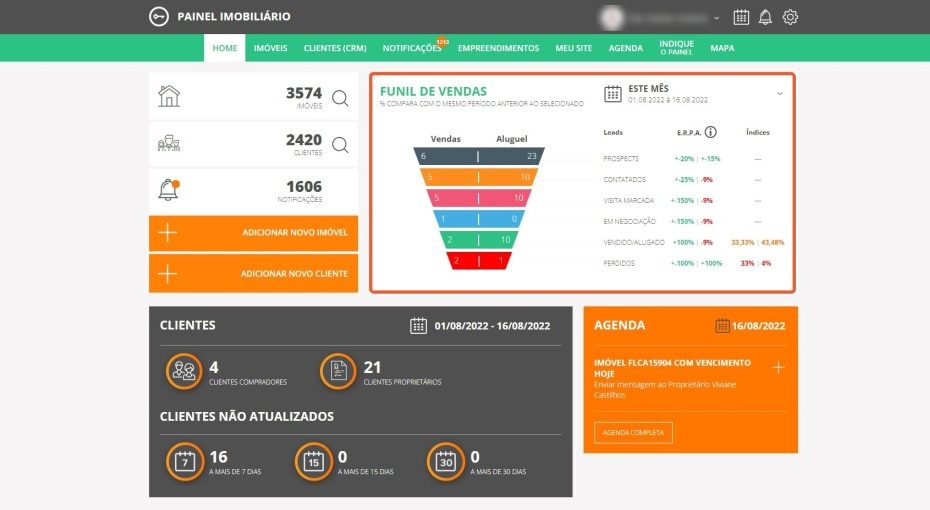Switch to the Clientes (CRM) tab
Screen dimensions: 930x510
(x=335, y=48)
